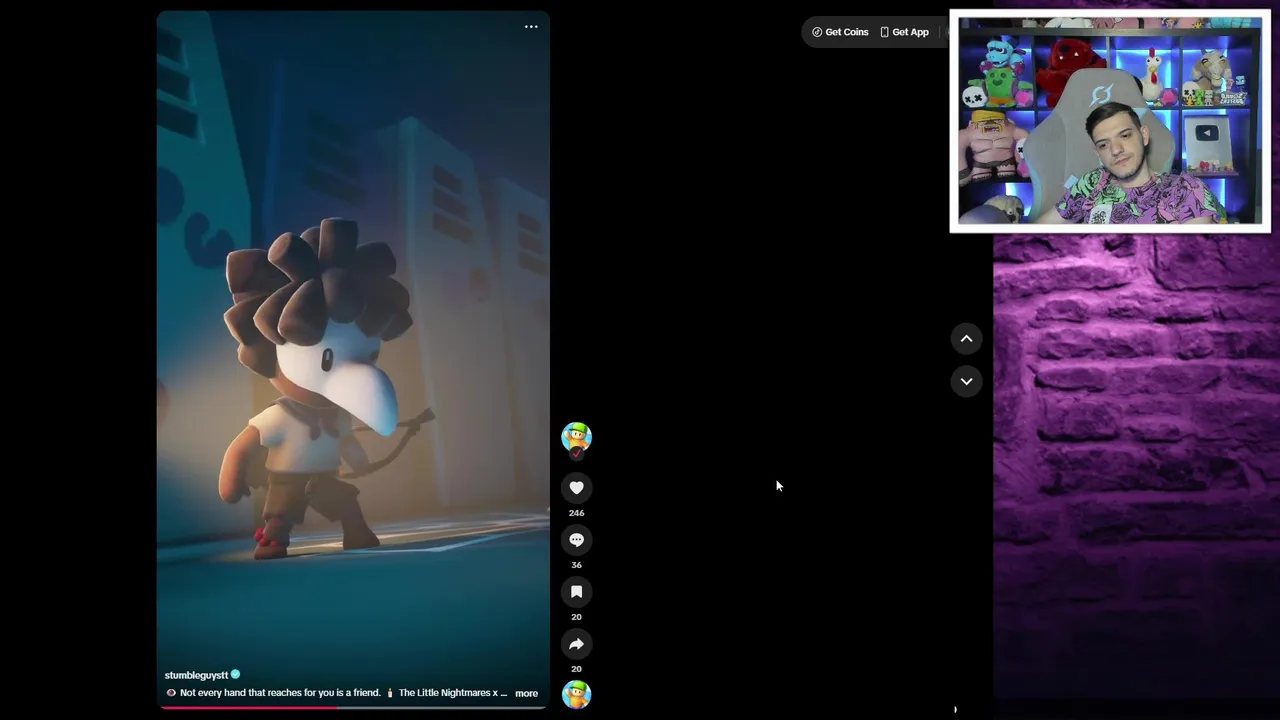
Task: Click the comment count 36
Action: [576, 565]
